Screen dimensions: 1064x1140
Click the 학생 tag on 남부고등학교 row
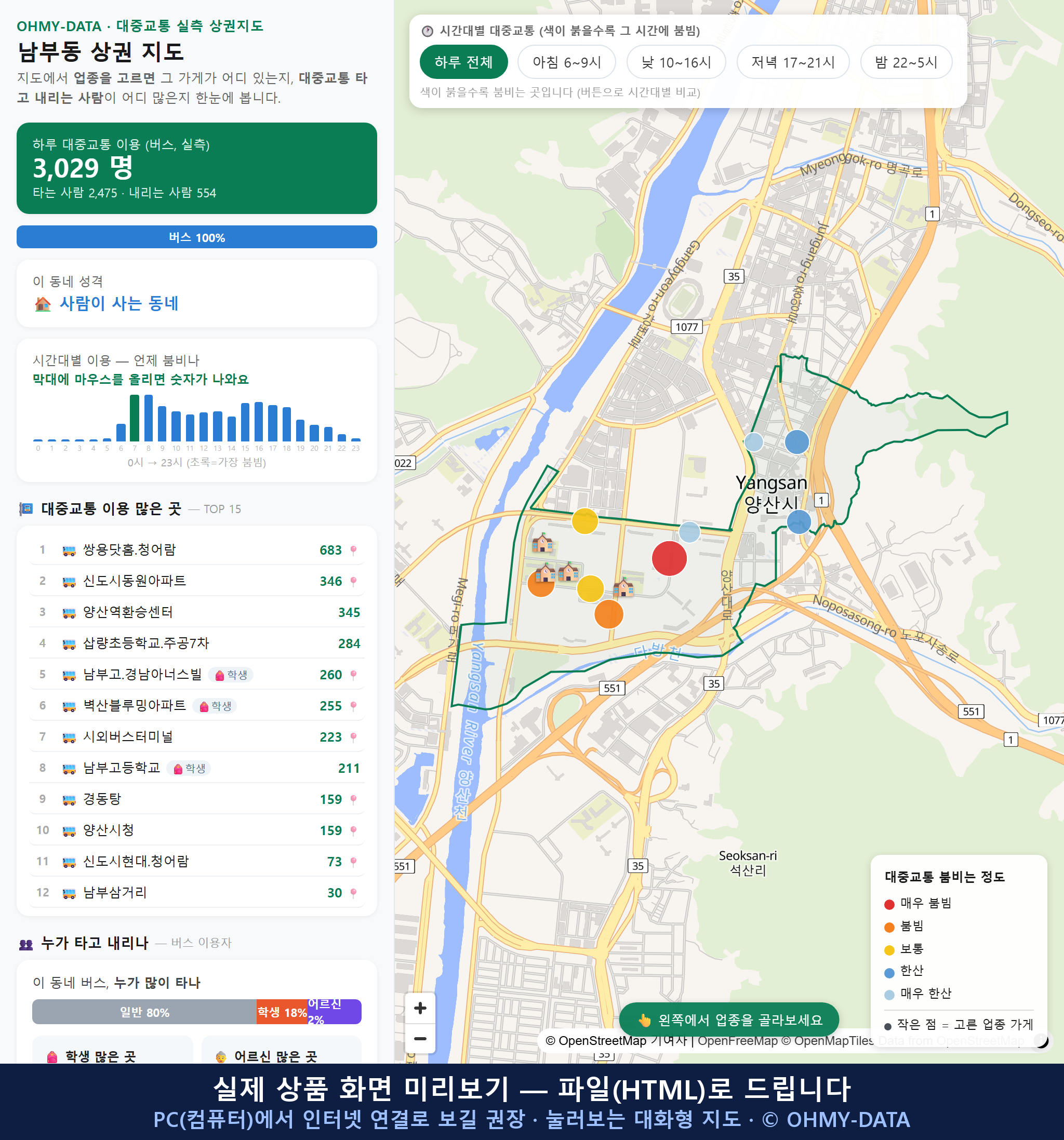pyautogui.click(x=189, y=769)
